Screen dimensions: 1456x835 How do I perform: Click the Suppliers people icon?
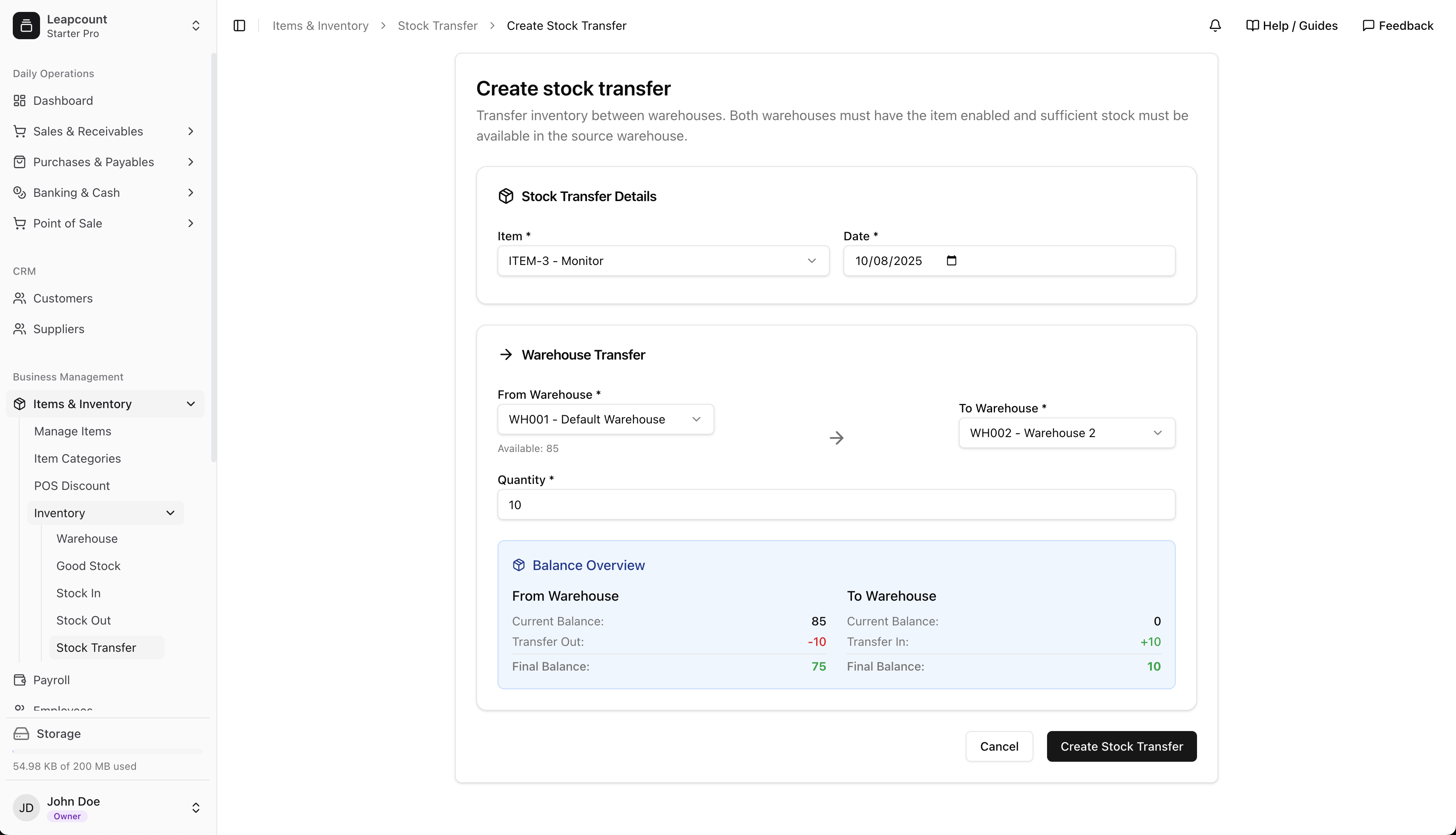(x=20, y=329)
